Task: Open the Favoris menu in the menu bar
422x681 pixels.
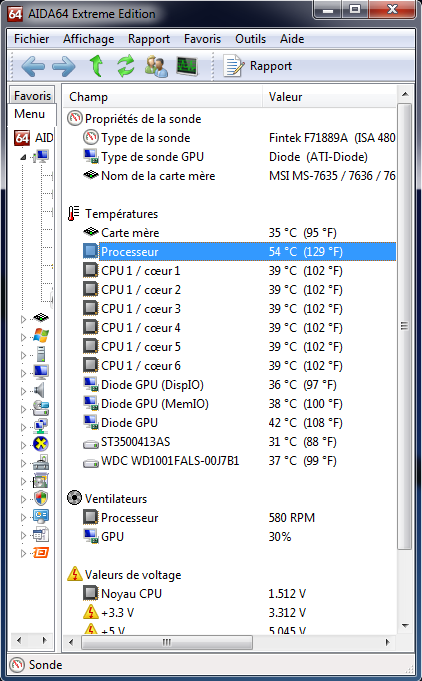Action: pyautogui.click(x=202, y=39)
